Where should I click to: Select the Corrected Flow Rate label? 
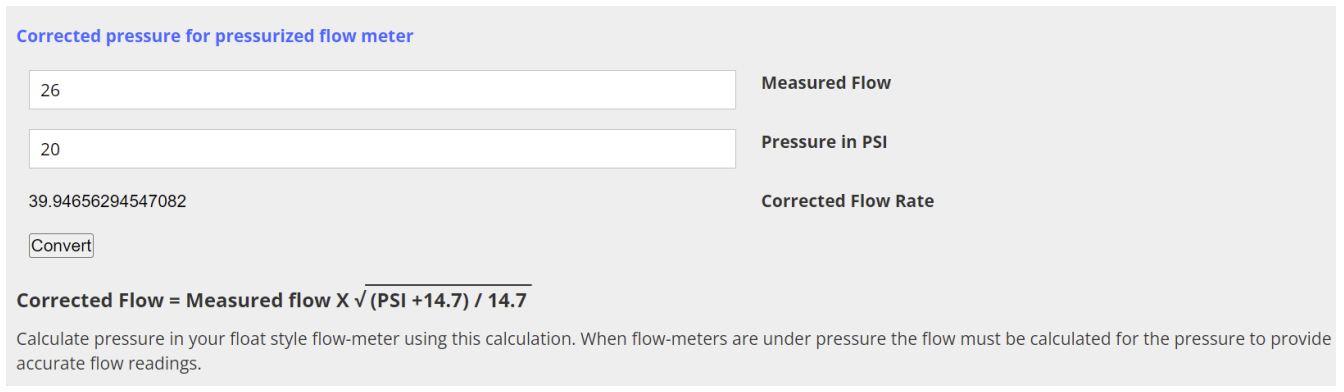click(x=847, y=201)
